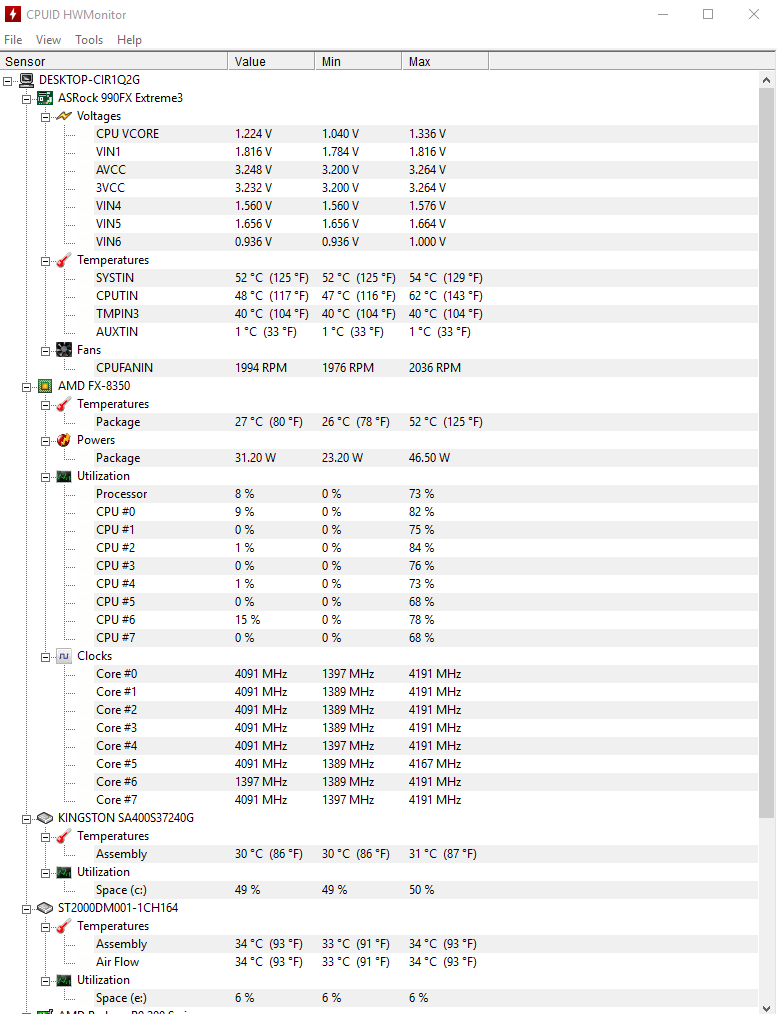This screenshot has width=777, height=1014.
Task: Click the Clocks waveform icon
Action: click(63, 656)
